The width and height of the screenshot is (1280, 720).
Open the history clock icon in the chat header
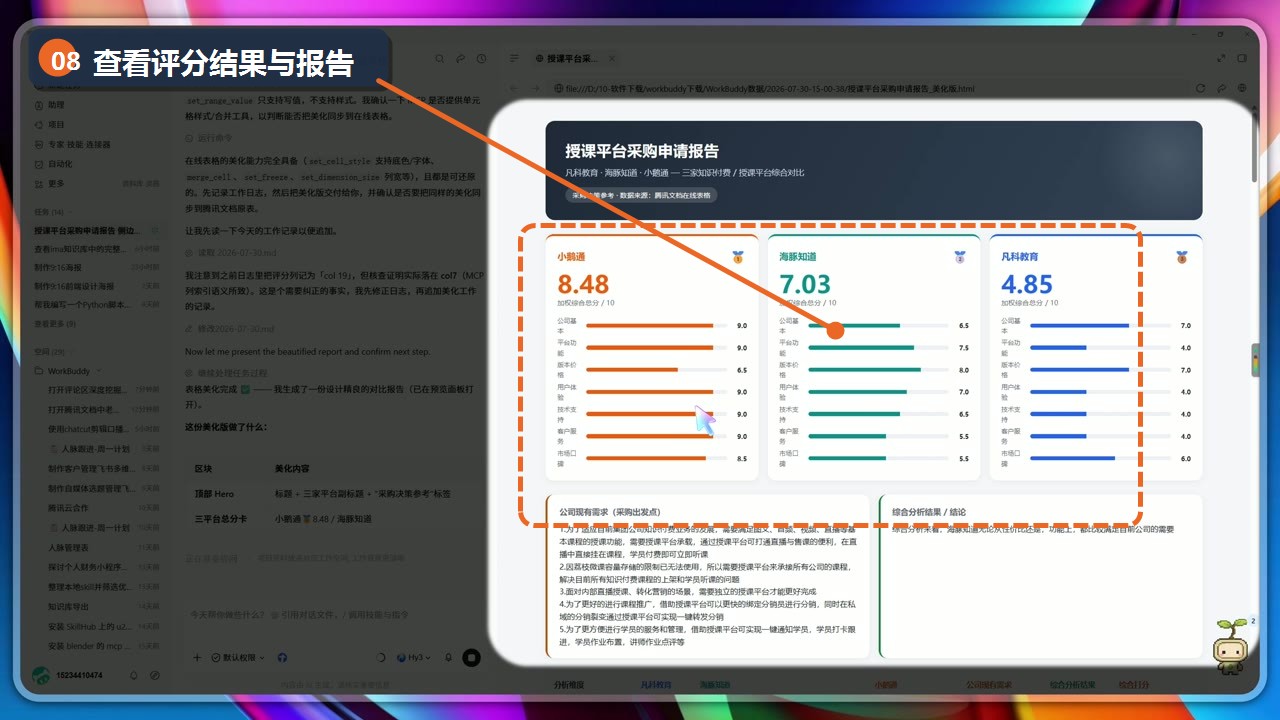point(479,59)
